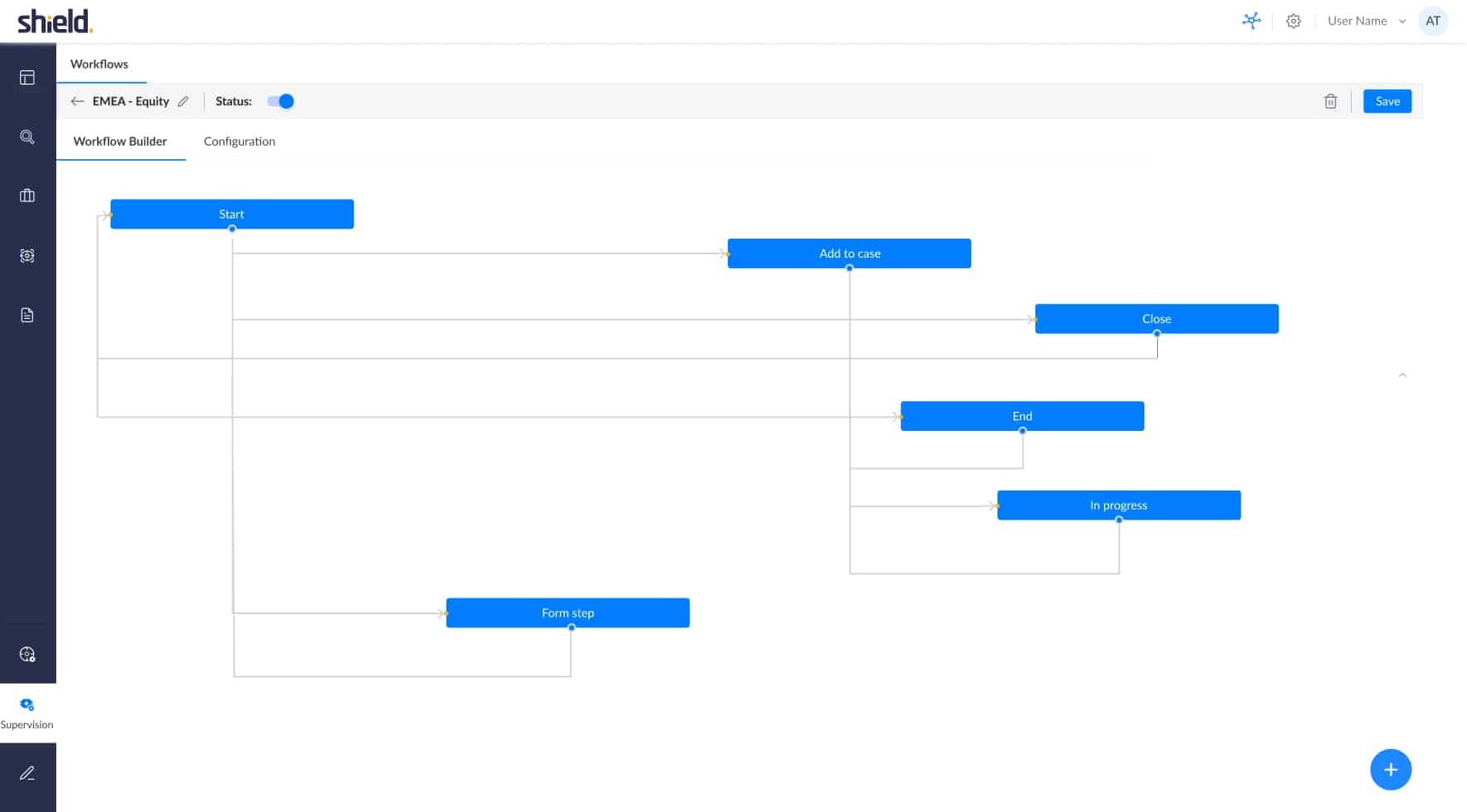Screen dimensions: 1467x812
Task: Toggle the workflow Status switch
Action: 281,101
